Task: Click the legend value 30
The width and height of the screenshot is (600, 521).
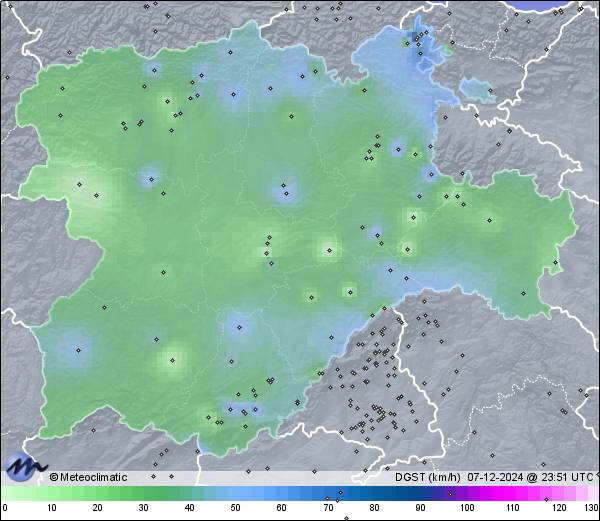Action: click(x=143, y=508)
